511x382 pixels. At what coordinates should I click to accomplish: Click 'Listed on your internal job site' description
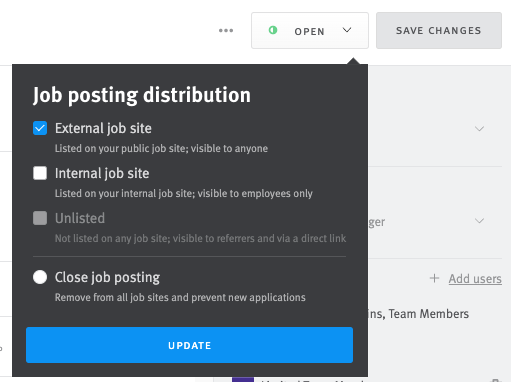click(x=184, y=193)
